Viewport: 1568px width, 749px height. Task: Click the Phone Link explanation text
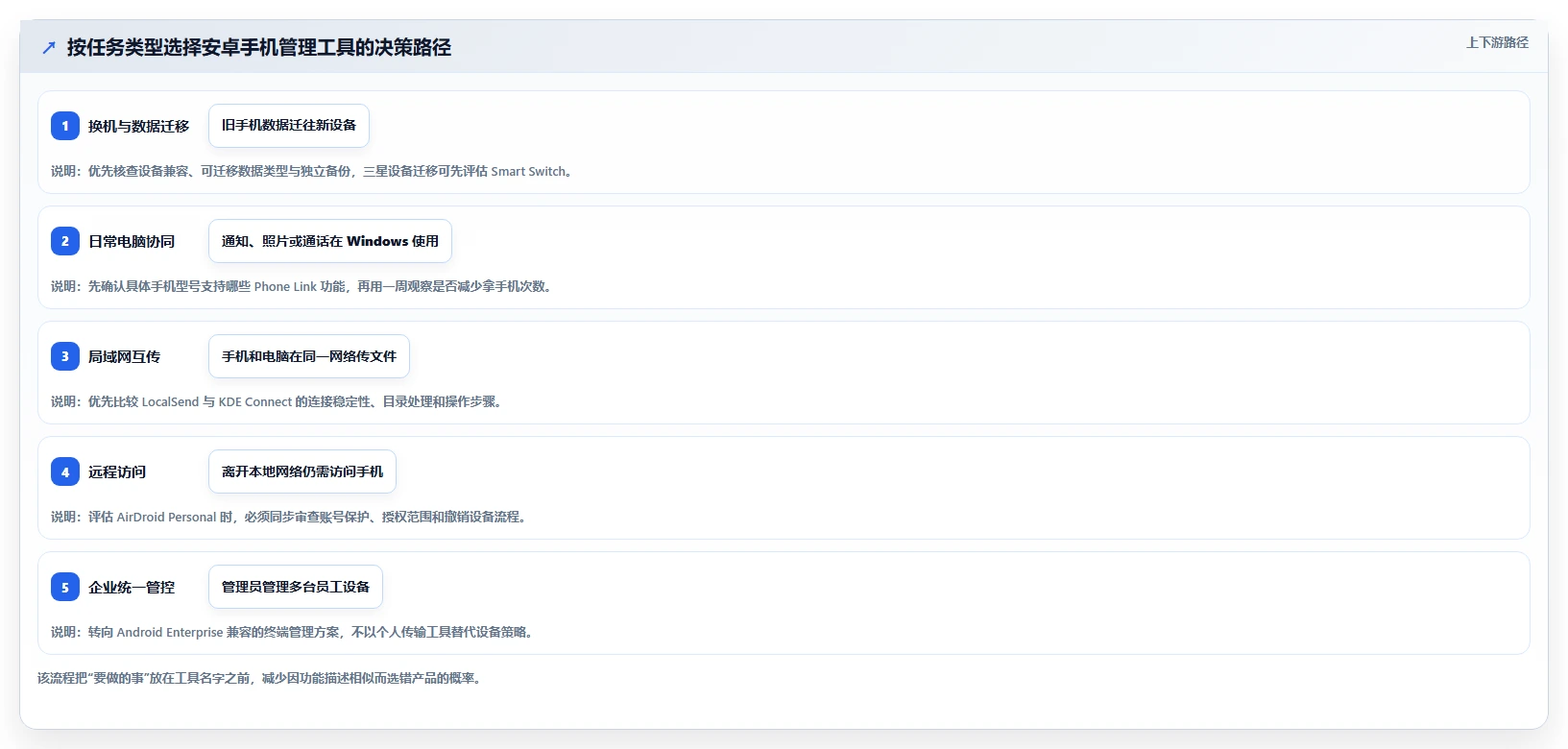(x=303, y=286)
